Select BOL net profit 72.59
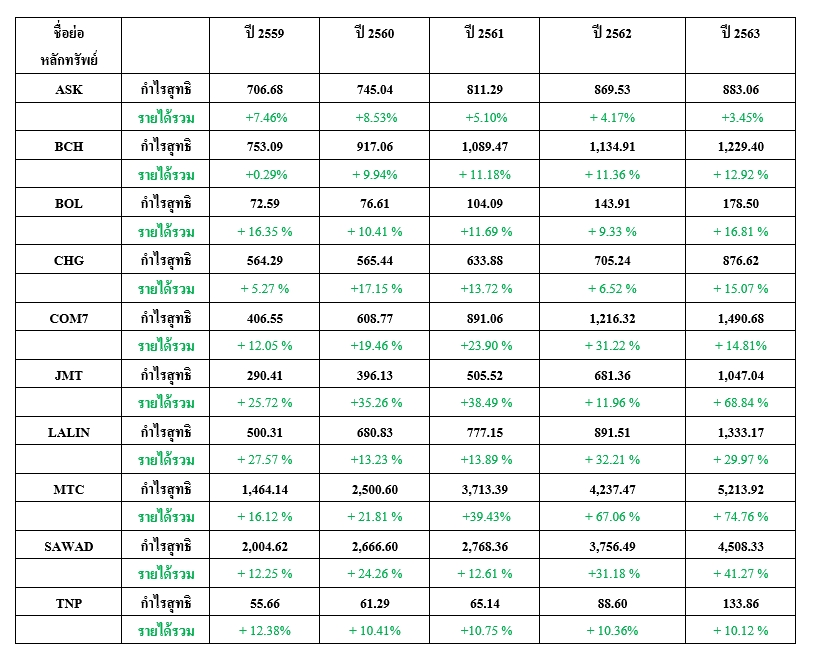 tap(265, 204)
